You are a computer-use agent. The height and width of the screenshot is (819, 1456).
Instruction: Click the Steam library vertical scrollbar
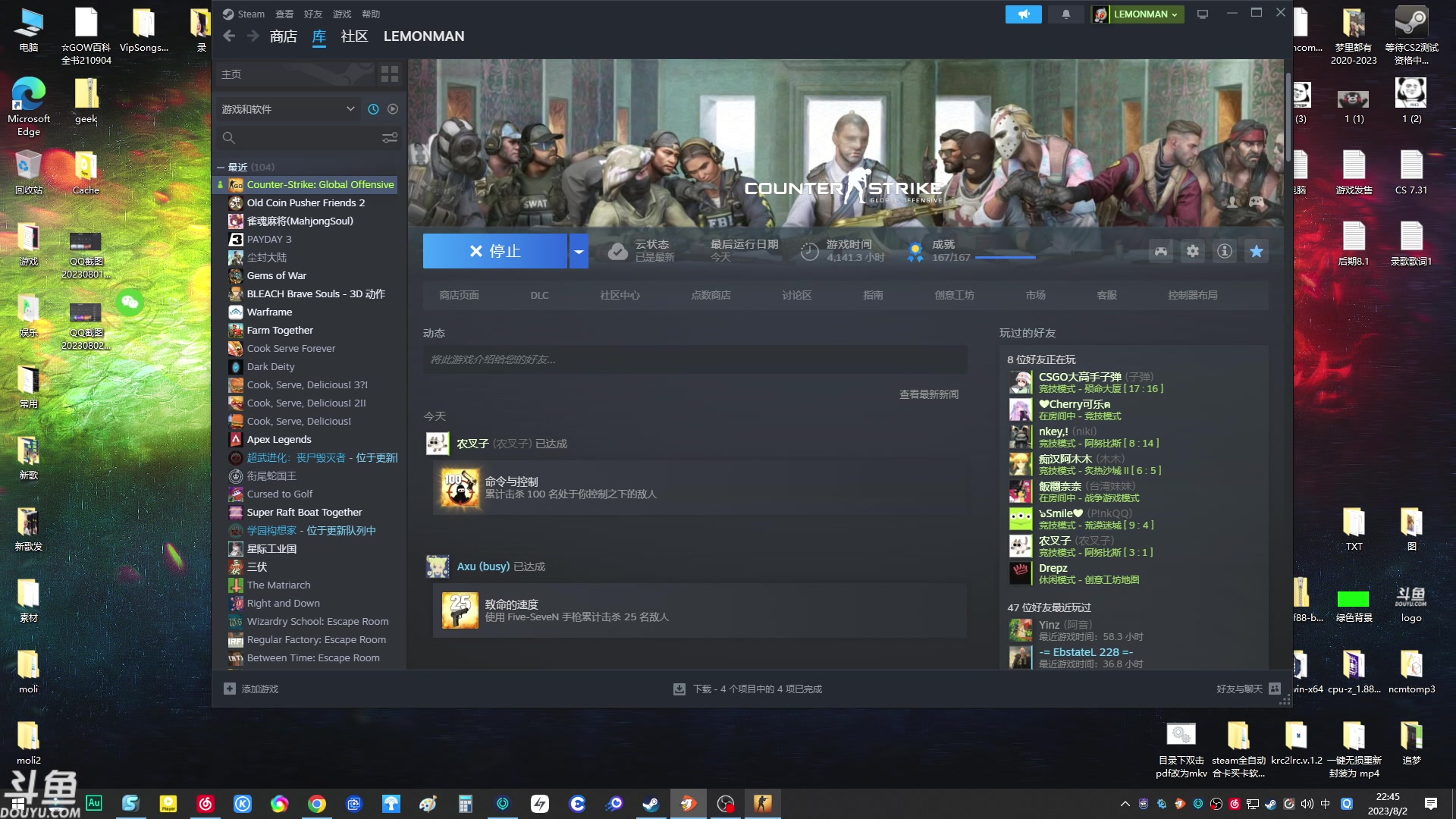[x=1288, y=118]
